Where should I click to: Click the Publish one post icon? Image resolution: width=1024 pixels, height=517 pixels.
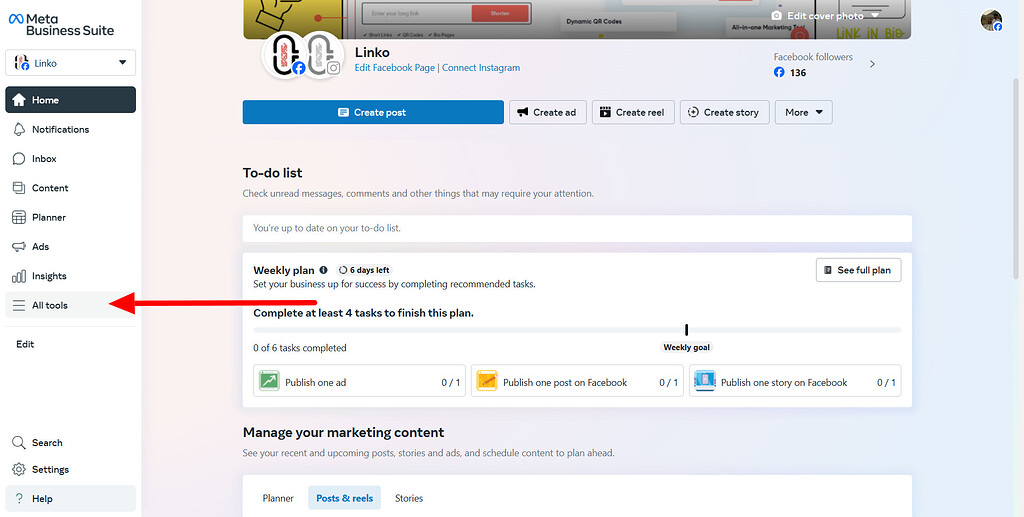tap(487, 381)
